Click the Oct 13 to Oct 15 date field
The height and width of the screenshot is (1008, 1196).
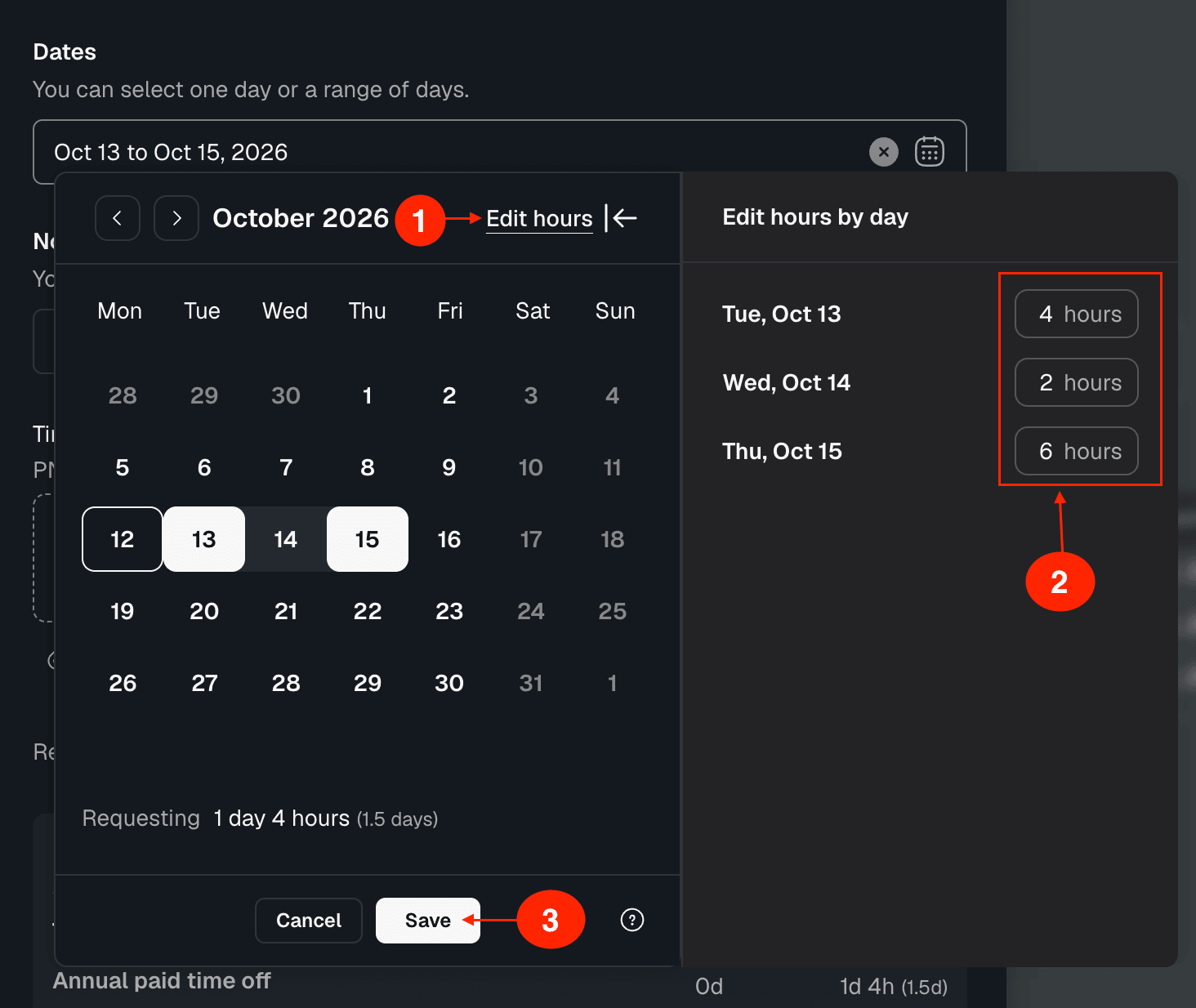click(x=500, y=152)
